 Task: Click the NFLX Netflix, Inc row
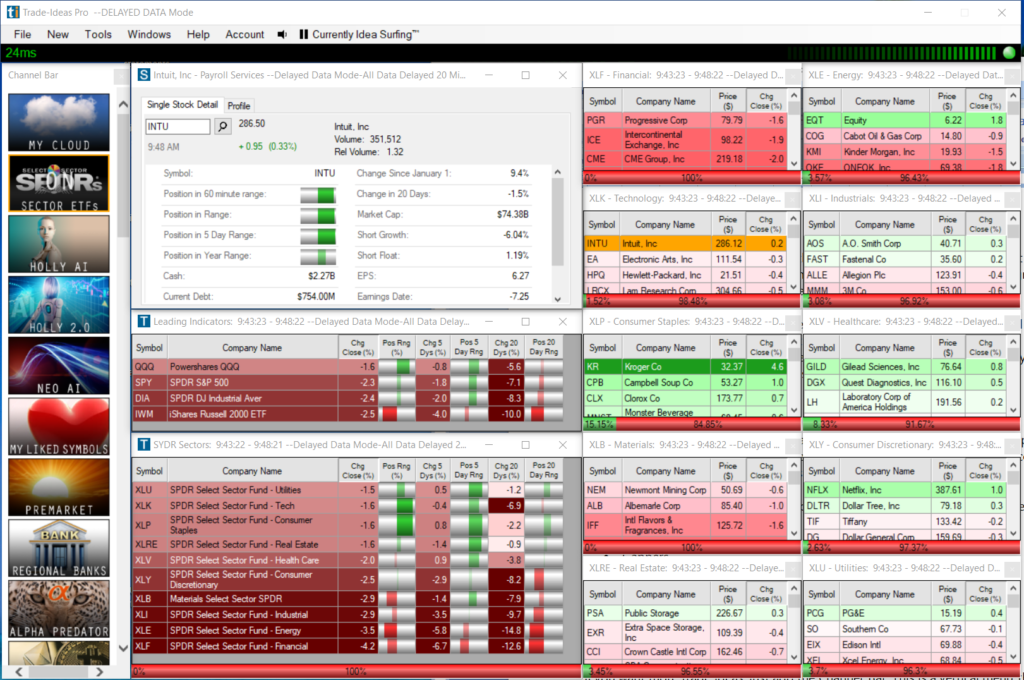pos(905,490)
